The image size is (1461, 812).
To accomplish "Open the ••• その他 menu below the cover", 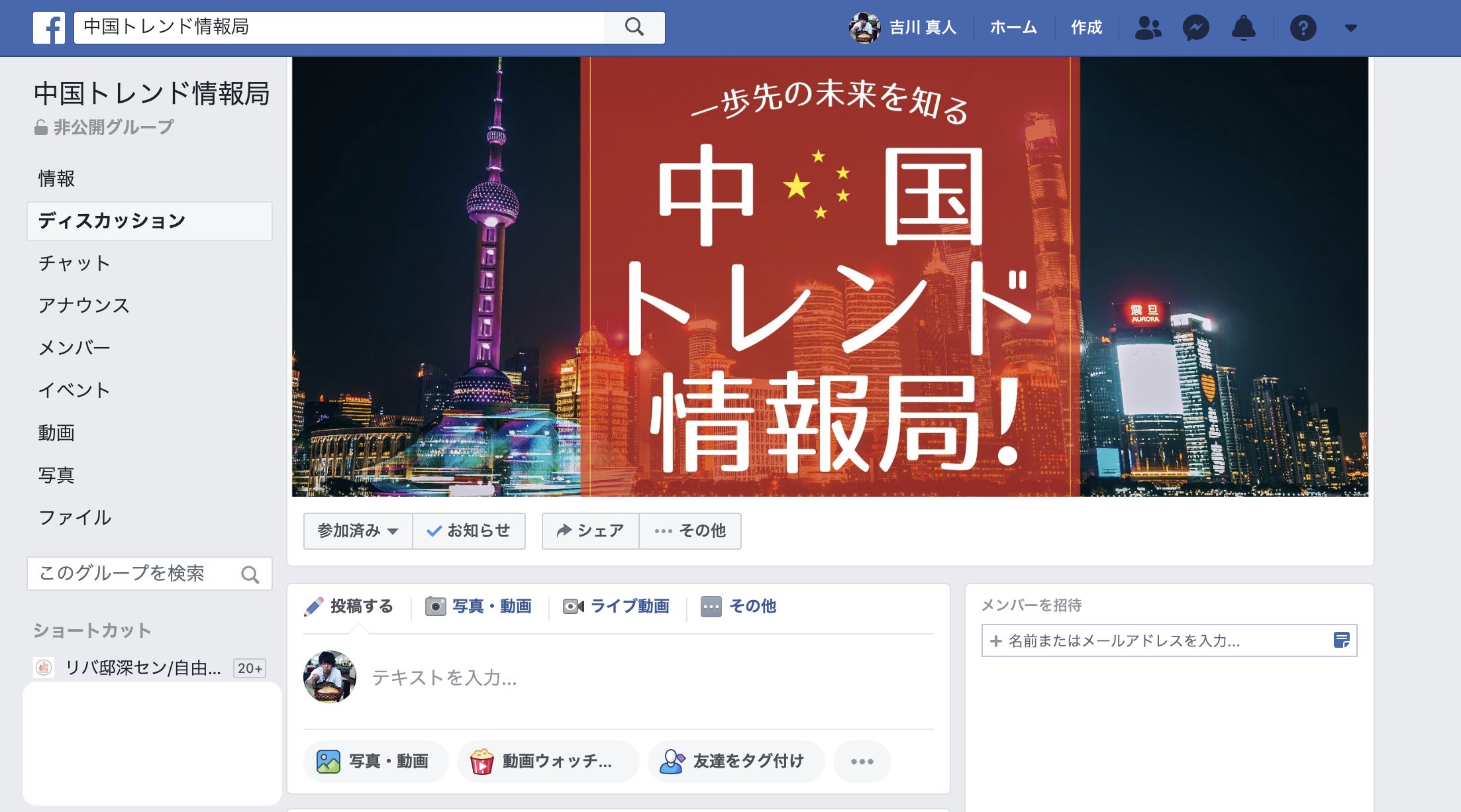I will 690,531.
